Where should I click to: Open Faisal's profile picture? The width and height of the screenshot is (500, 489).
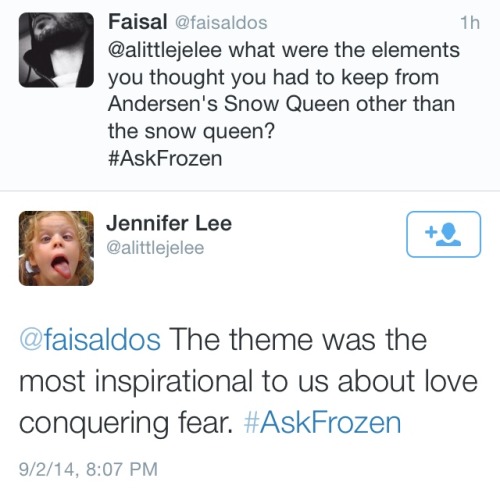pos(56,50)
